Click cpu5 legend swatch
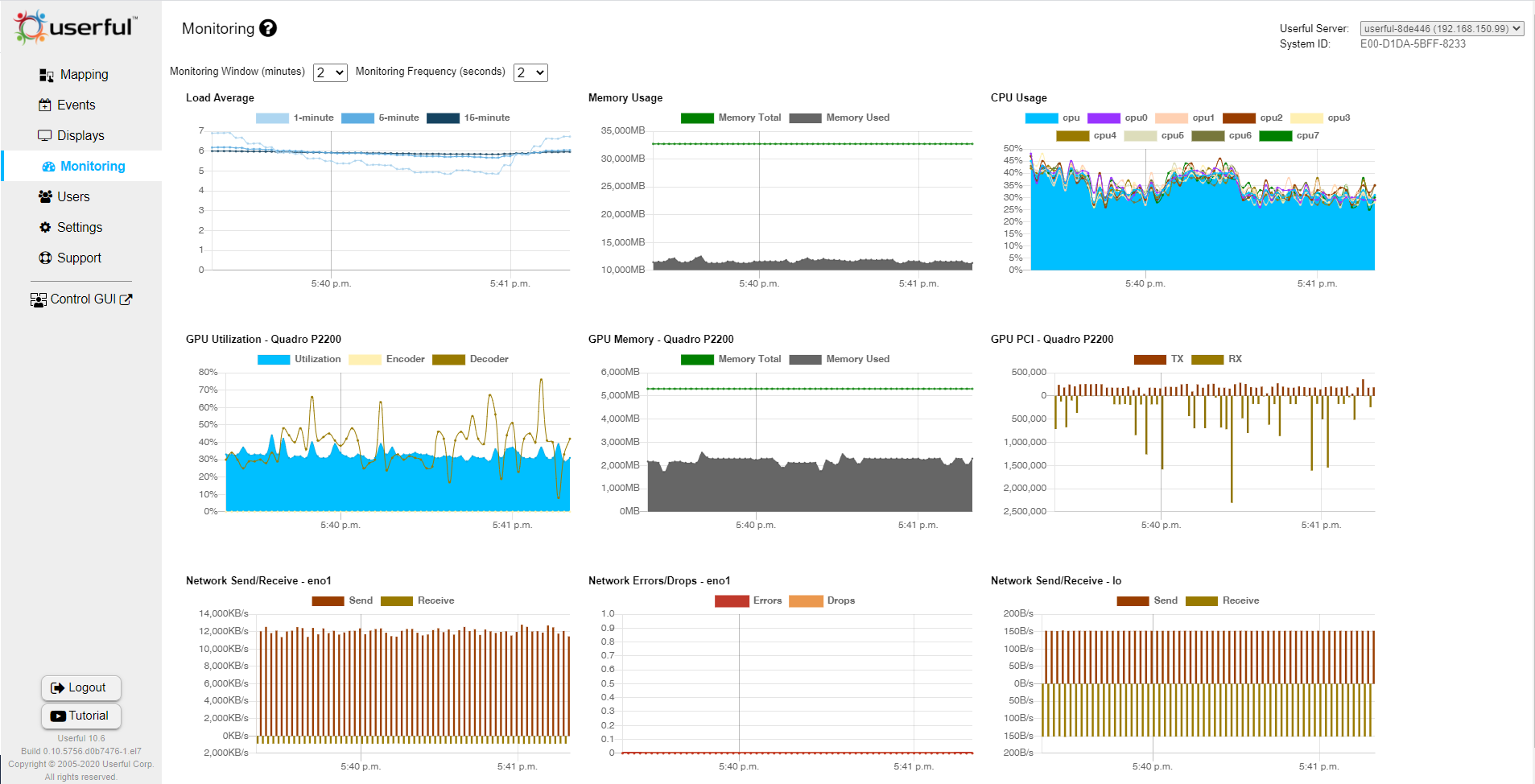Image resolution: width=1535 pixels, height=784 pixels. pyautogui.click(x=1140, y=135)
